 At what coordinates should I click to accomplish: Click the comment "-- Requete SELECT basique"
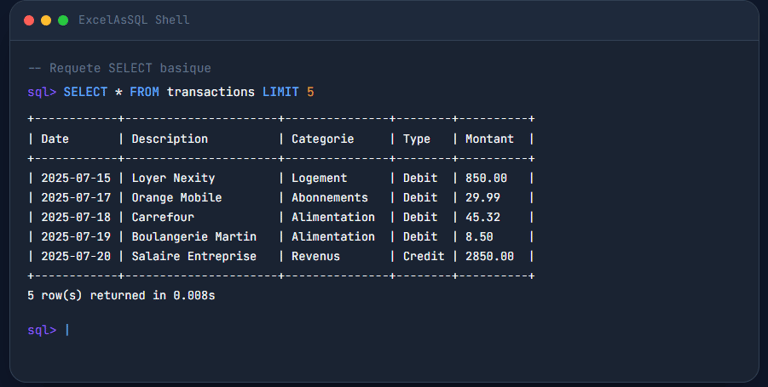coord(120,68)
